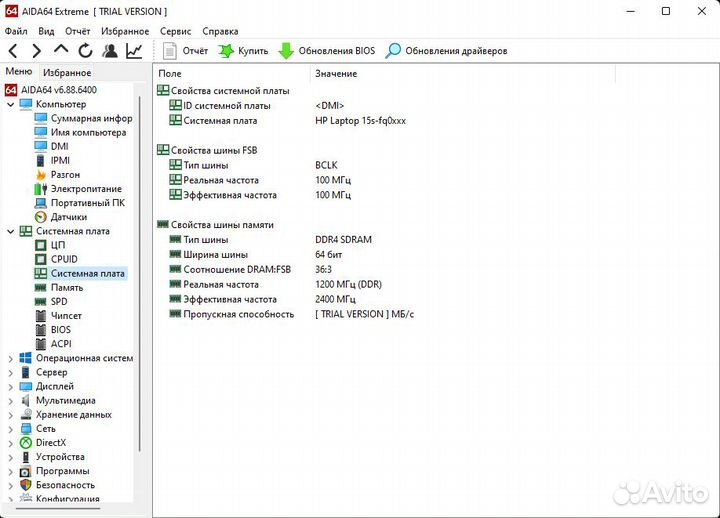Screen dimensions: 720x518
Task: Select the Датчики sensor item
Action: 68,217
